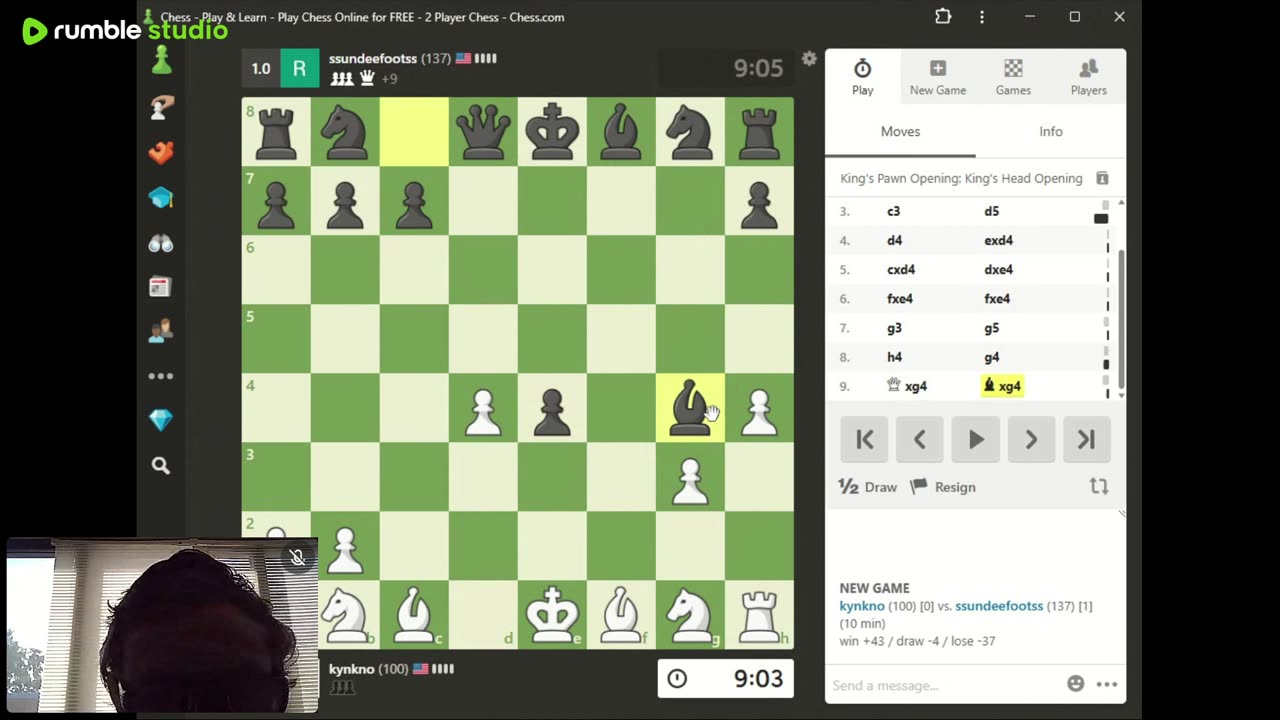Select move 5 cxd4
The height and width of the screenshot is (720, 1280).
[x=901, y=270]
